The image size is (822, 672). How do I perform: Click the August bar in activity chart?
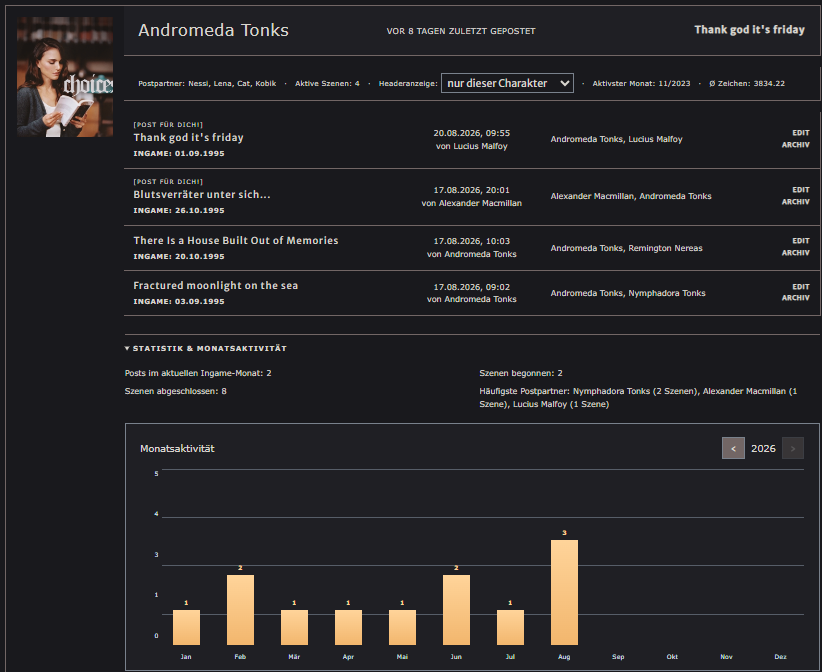pos(564,592)
